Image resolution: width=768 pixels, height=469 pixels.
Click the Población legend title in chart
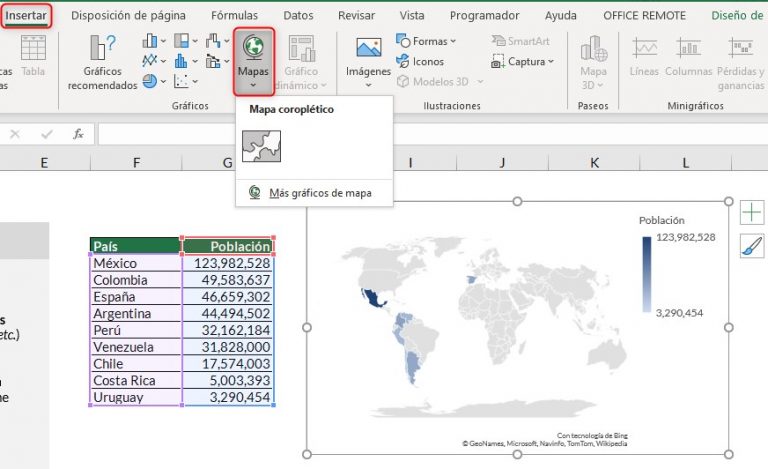pyautogui.click(x=661, y=220)
